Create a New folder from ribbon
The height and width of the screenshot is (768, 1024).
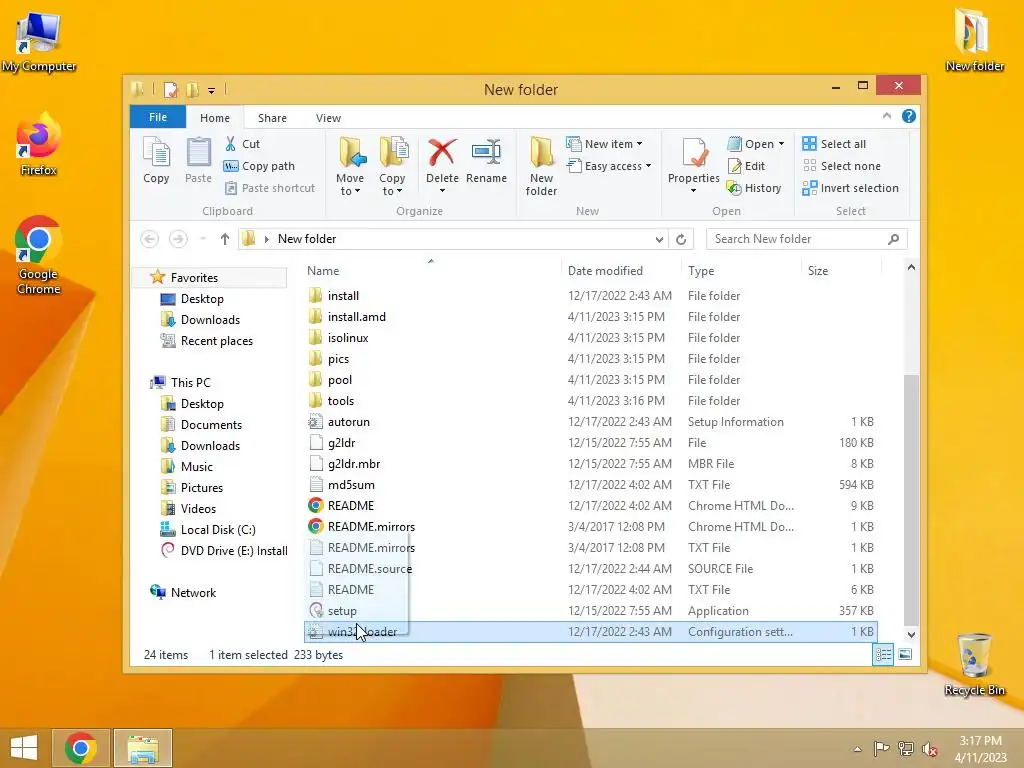[541, 166]
